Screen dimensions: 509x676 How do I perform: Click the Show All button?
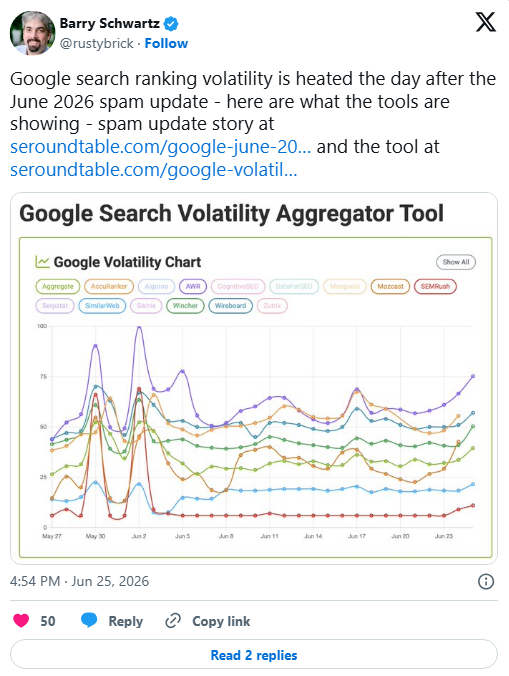click(x=456, y=262)
